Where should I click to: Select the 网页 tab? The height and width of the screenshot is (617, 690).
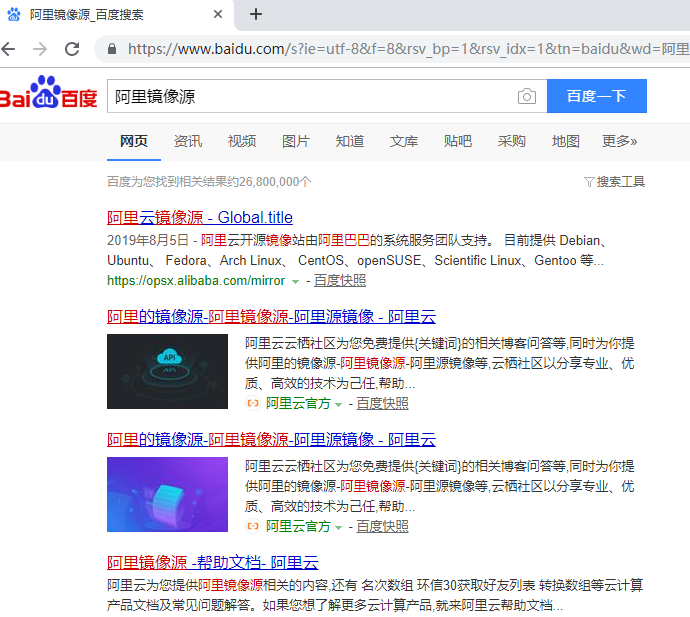[x=134, y=141]
